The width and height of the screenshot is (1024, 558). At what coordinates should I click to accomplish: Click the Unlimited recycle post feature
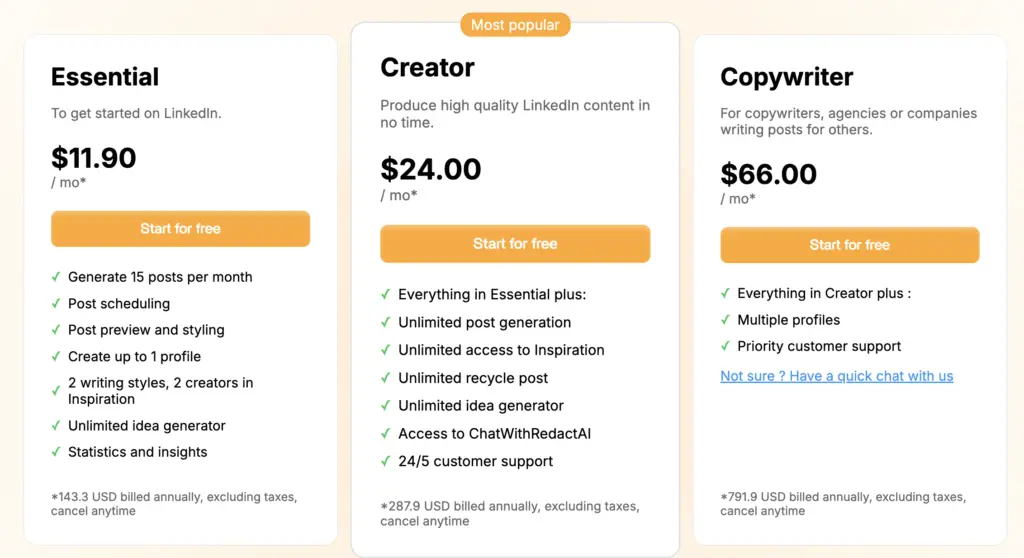pos(473,378)
